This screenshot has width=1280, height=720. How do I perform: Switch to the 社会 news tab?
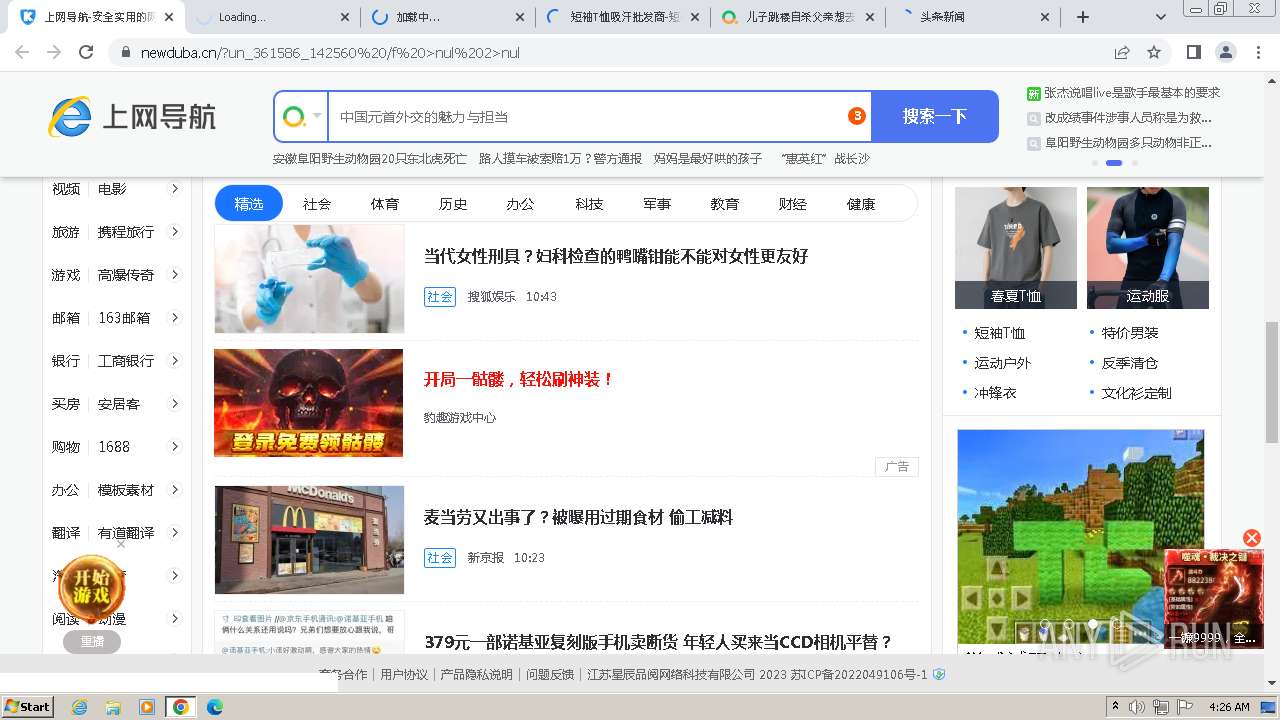pos(317,203)
